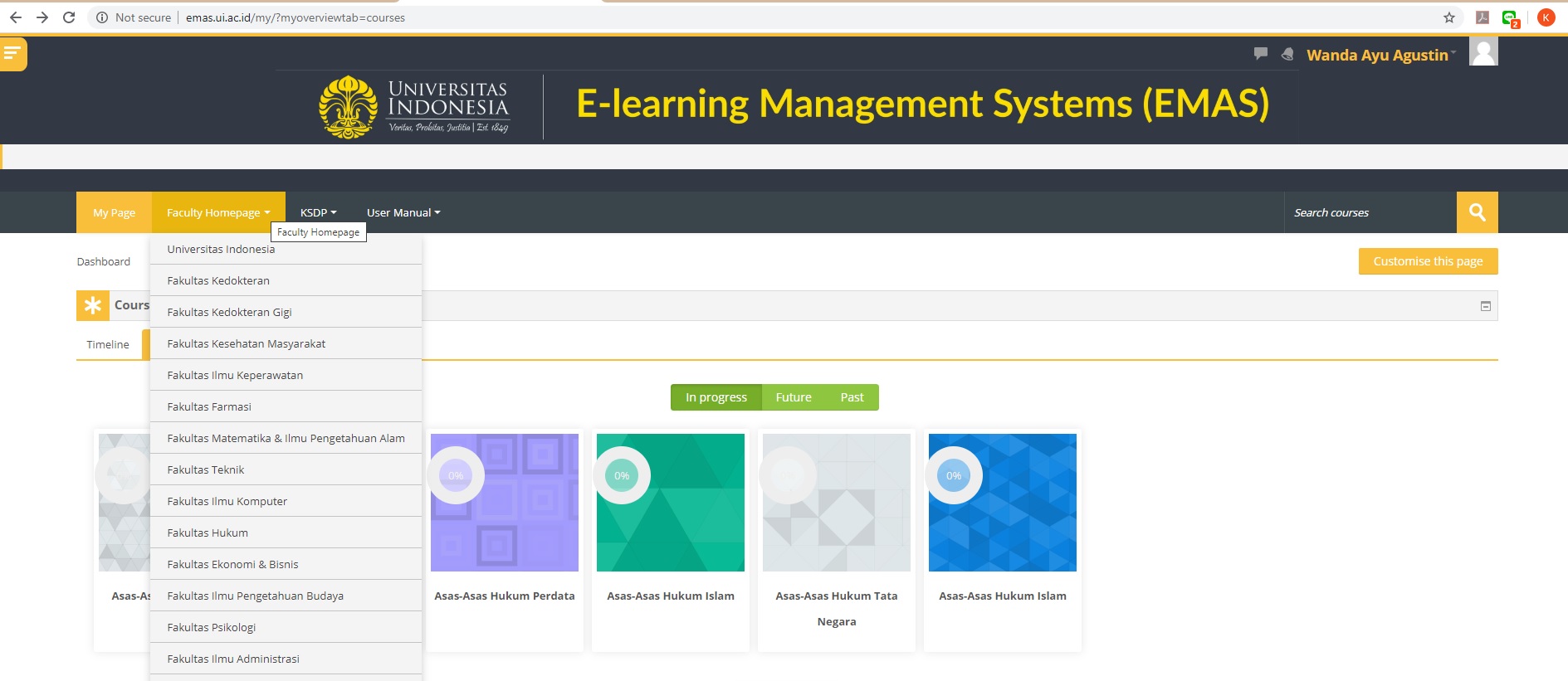Open the green chat extension icon
This screenshot has width=1568, height=681.
tap(1510, 18)
